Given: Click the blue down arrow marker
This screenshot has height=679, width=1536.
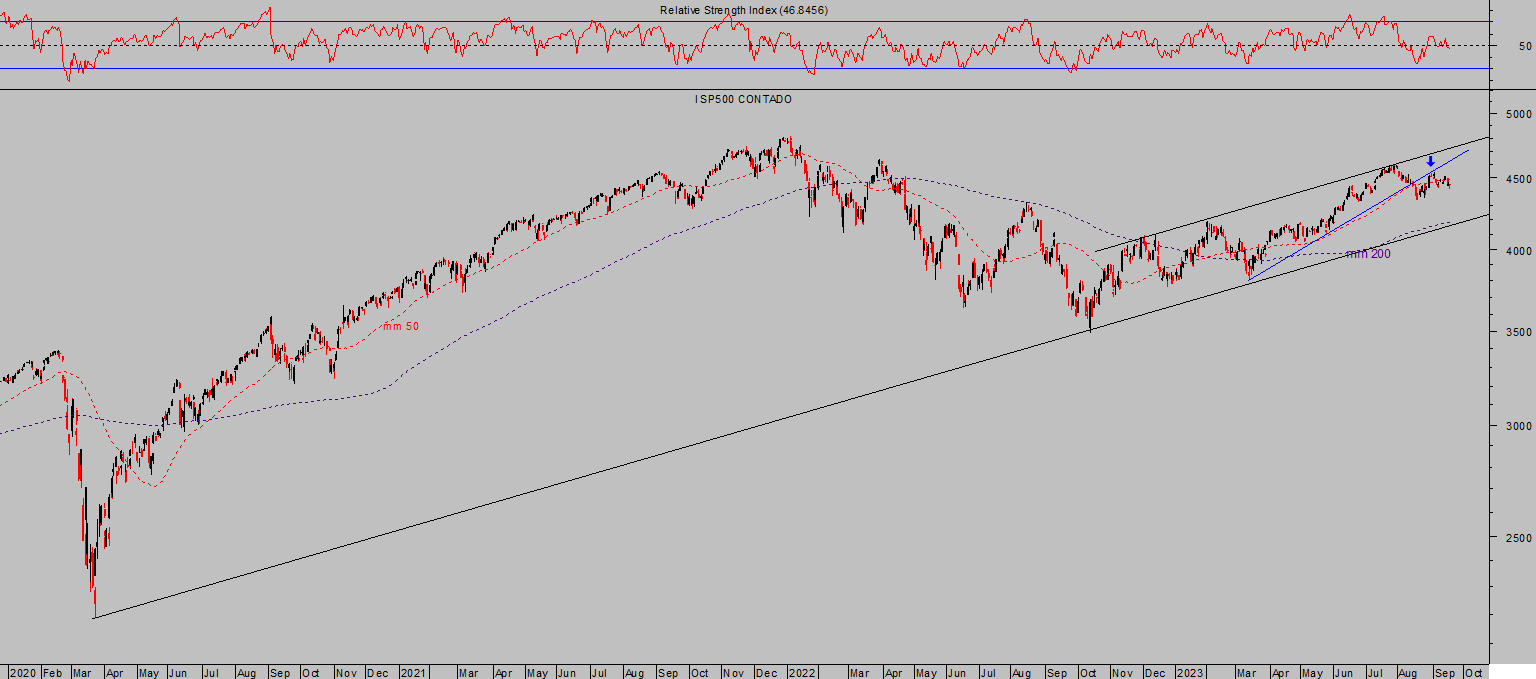Looking at the screenshot, I should (x=1430, y=161).
